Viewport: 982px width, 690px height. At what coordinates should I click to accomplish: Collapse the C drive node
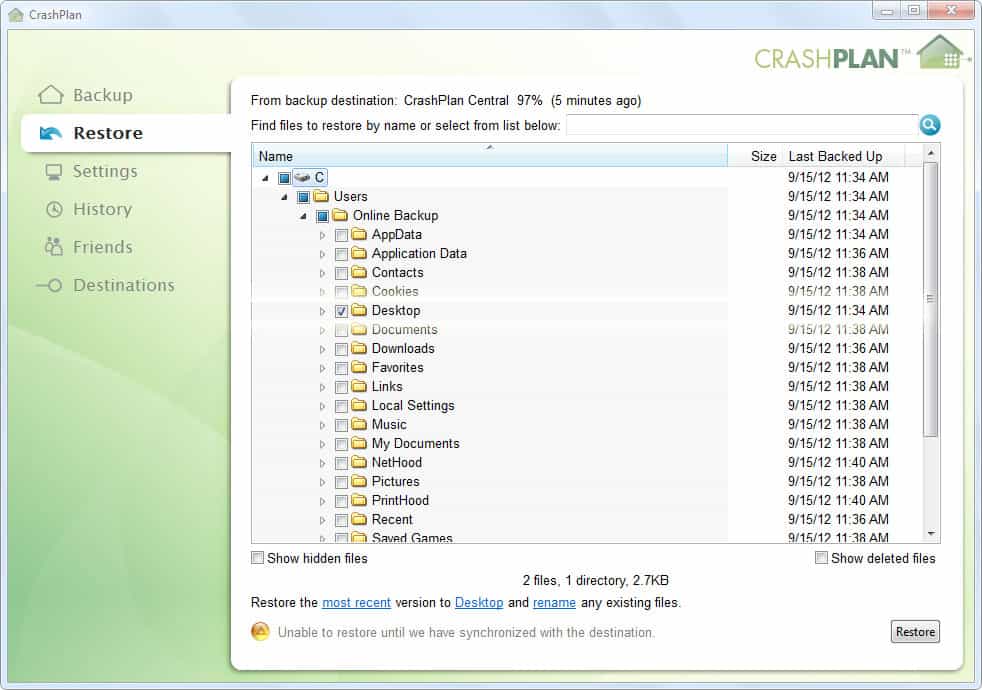(266, 178)
